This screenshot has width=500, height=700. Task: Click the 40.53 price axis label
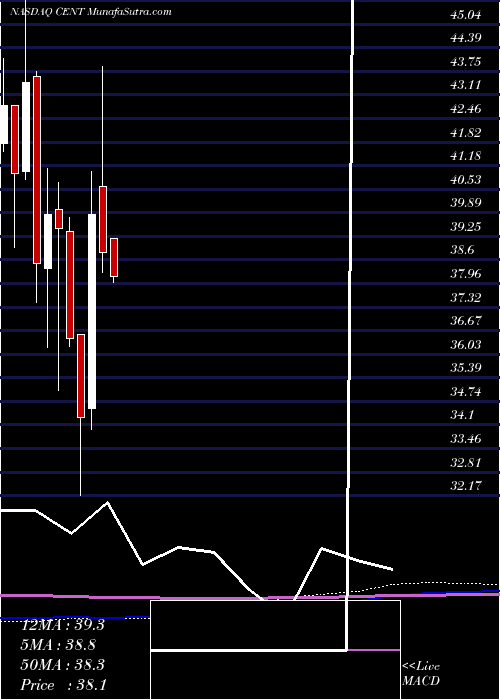coord(466,180)
